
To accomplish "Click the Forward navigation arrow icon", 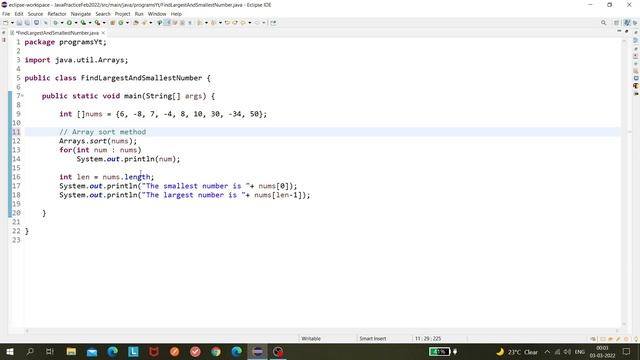I will (257, 23).
